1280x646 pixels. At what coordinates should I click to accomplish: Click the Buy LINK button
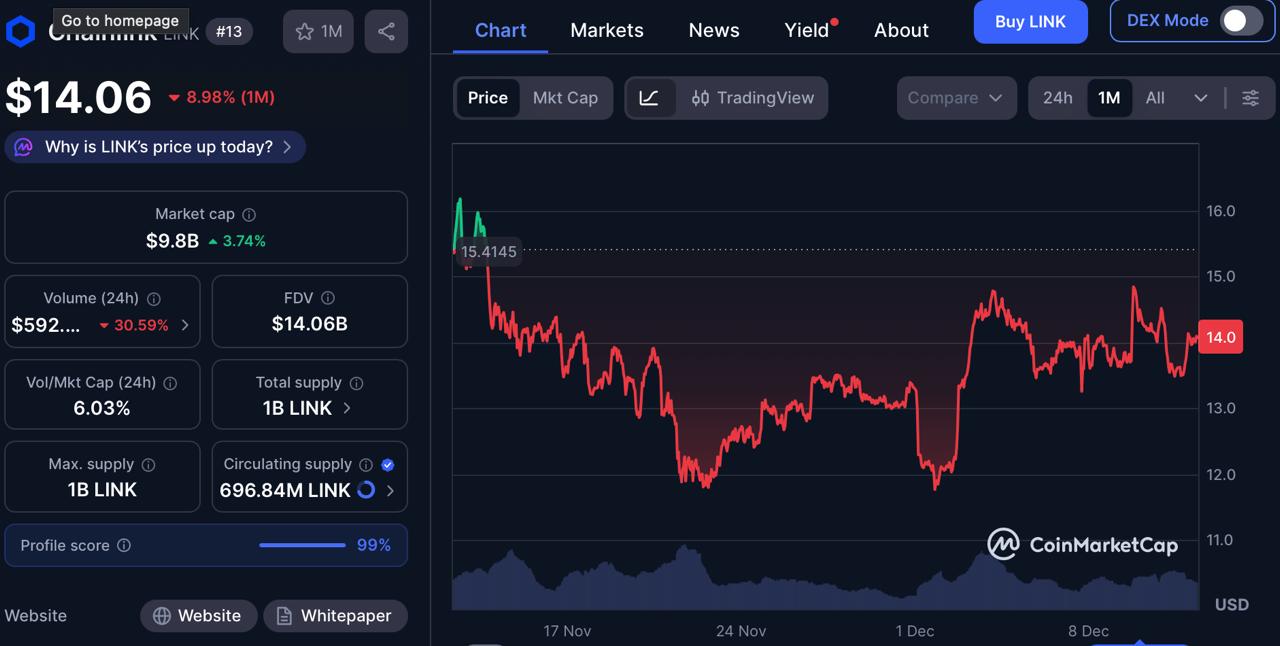click(1030, 22)
